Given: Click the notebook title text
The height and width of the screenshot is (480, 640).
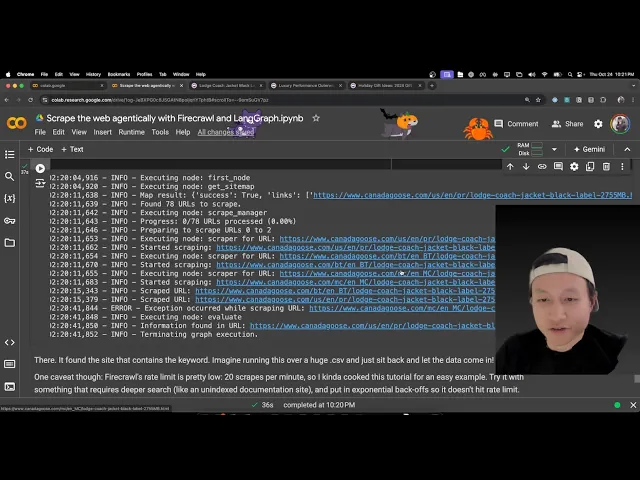Looking at the screenshot, I should [175, 118].
